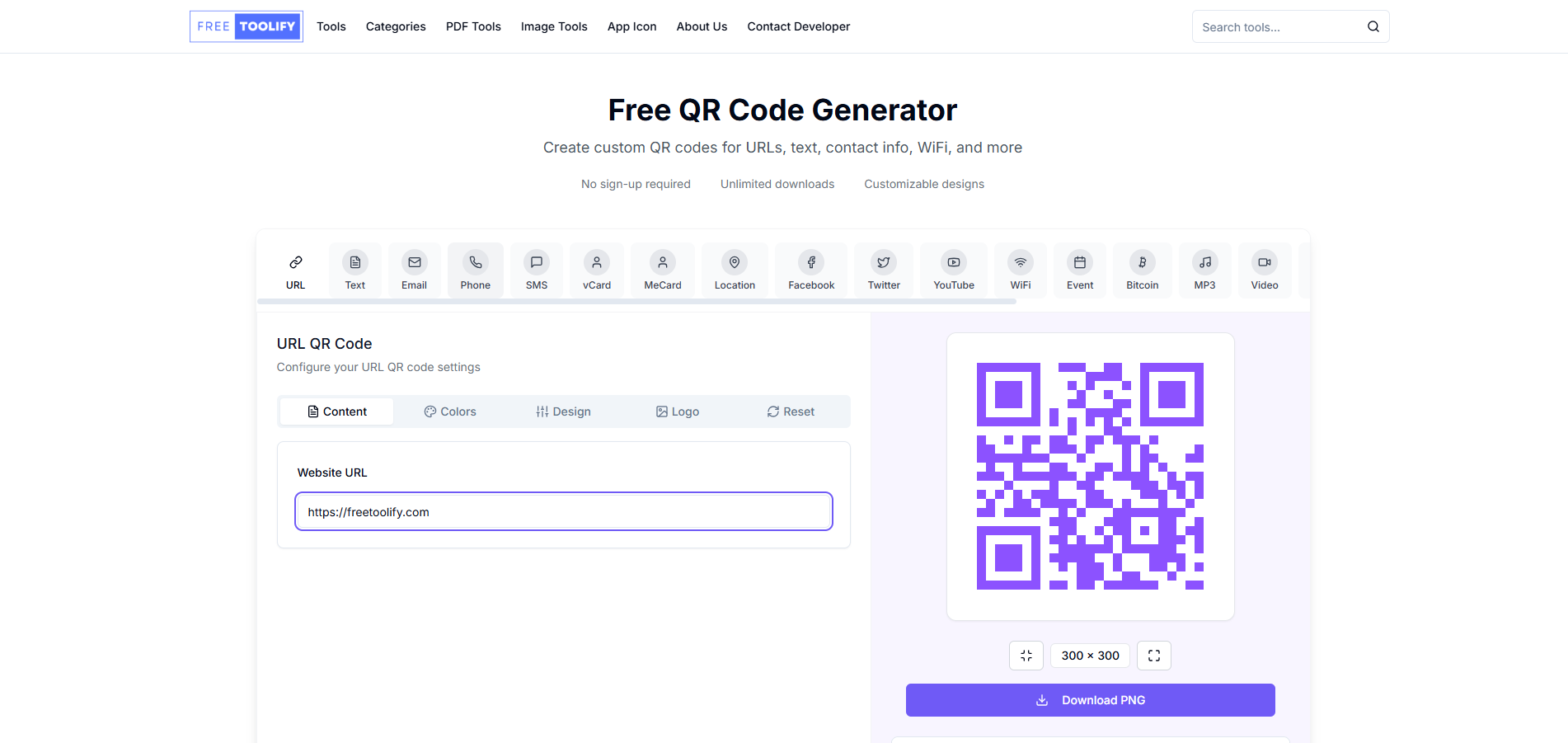1568x743 pixels.
Task: Select the WiFi QR code type
Action: tap(1020, 270)
